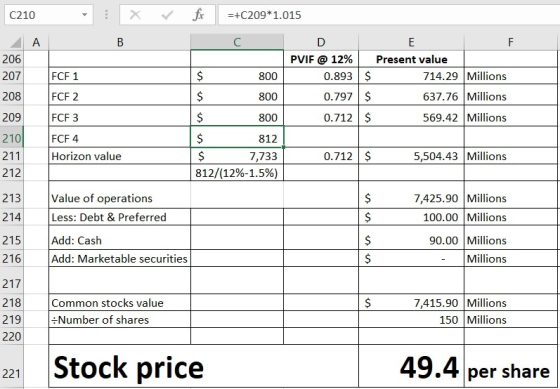
Task: Select debt value cell 100.00
Action: (x=411, y=217)
